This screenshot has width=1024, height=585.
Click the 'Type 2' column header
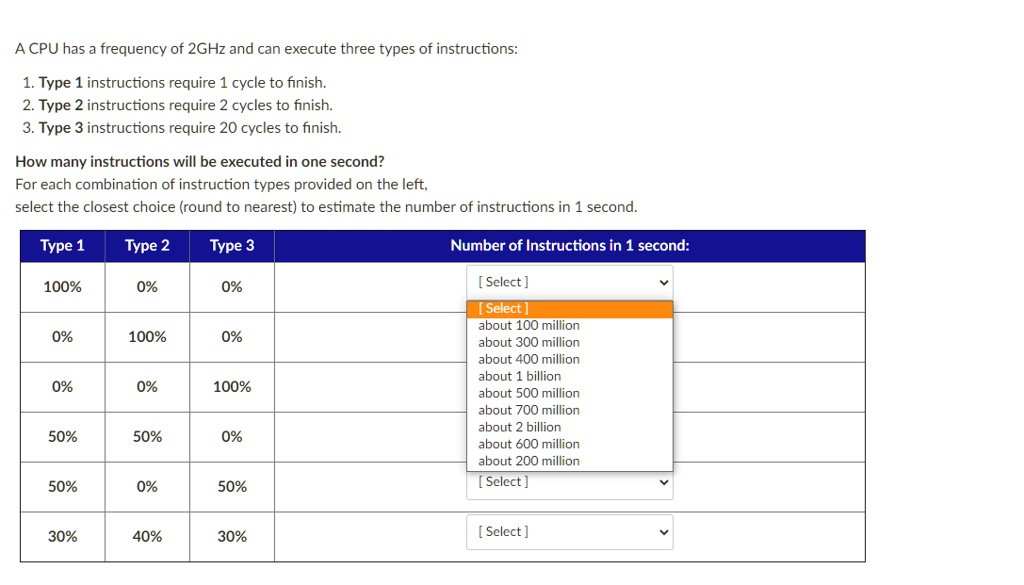(x=147, y=245)
